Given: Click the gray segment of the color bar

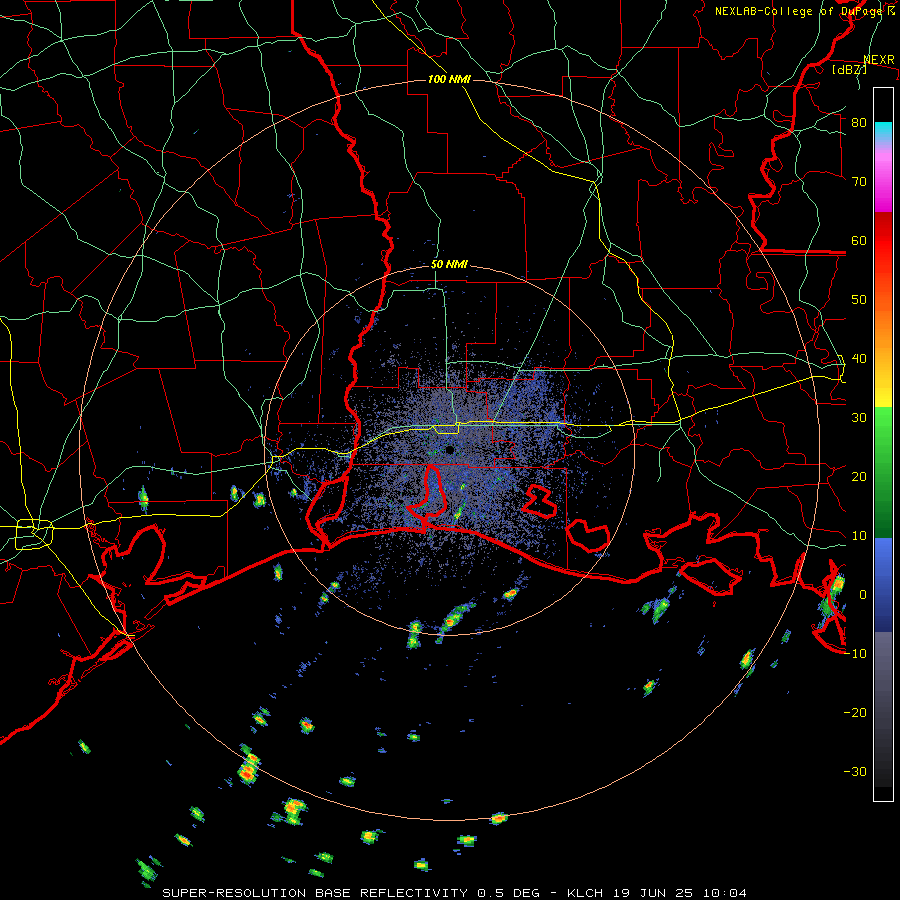Looking at the screenshot, I should click(x=883, y=677).
